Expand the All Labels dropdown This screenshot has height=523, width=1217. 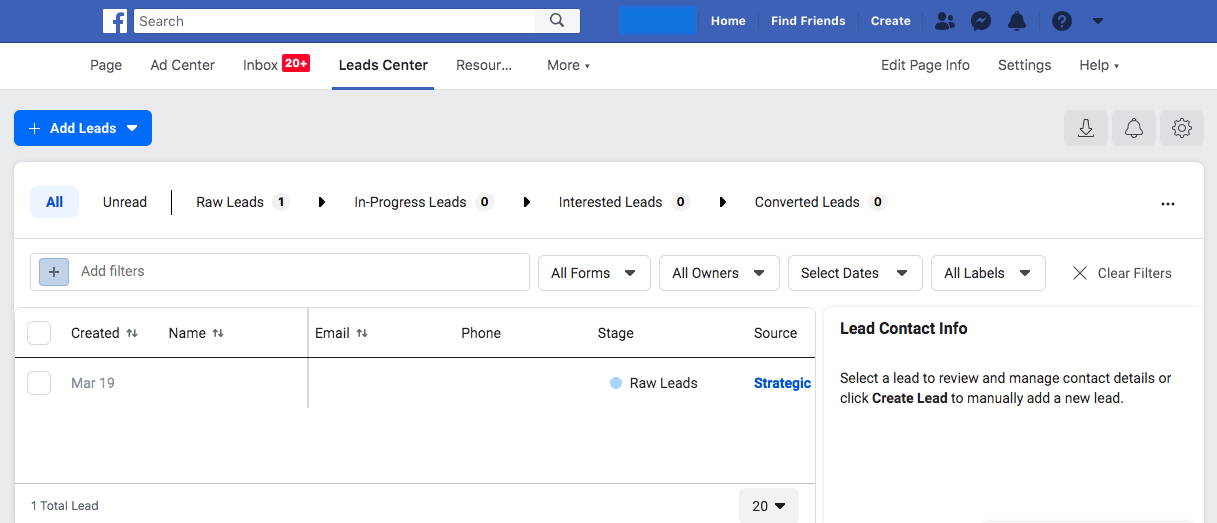[x=987, y=273]
